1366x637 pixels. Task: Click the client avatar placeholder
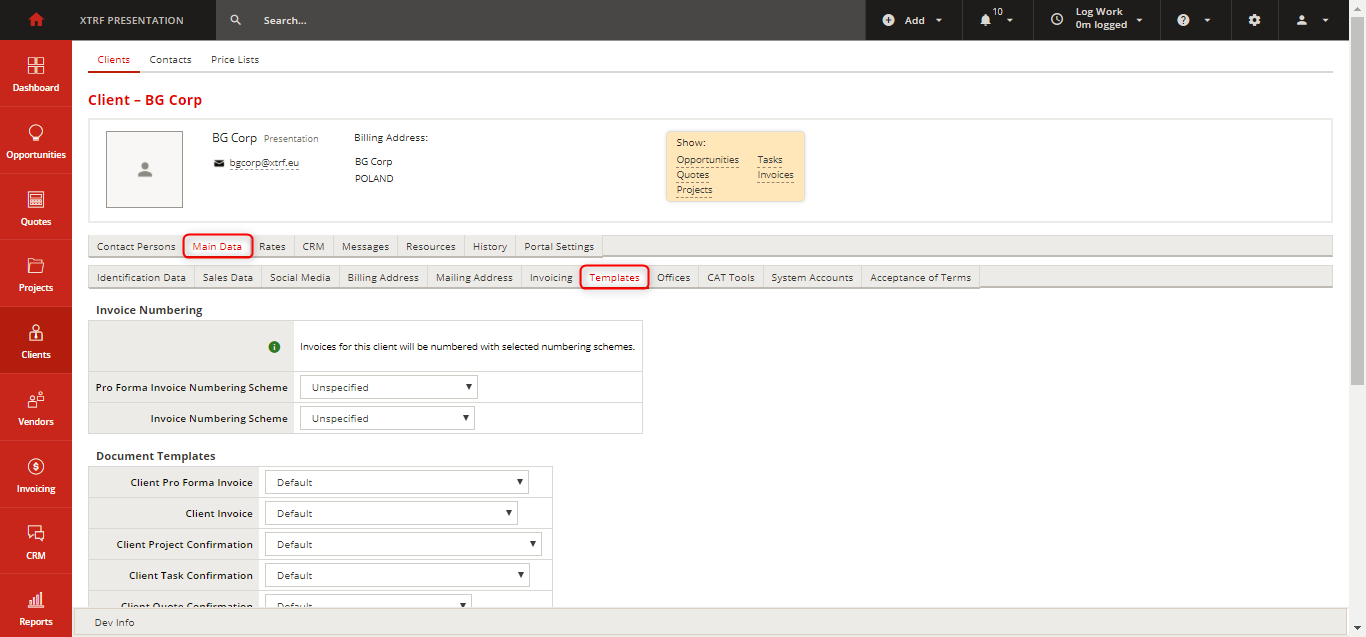[145, 170]
